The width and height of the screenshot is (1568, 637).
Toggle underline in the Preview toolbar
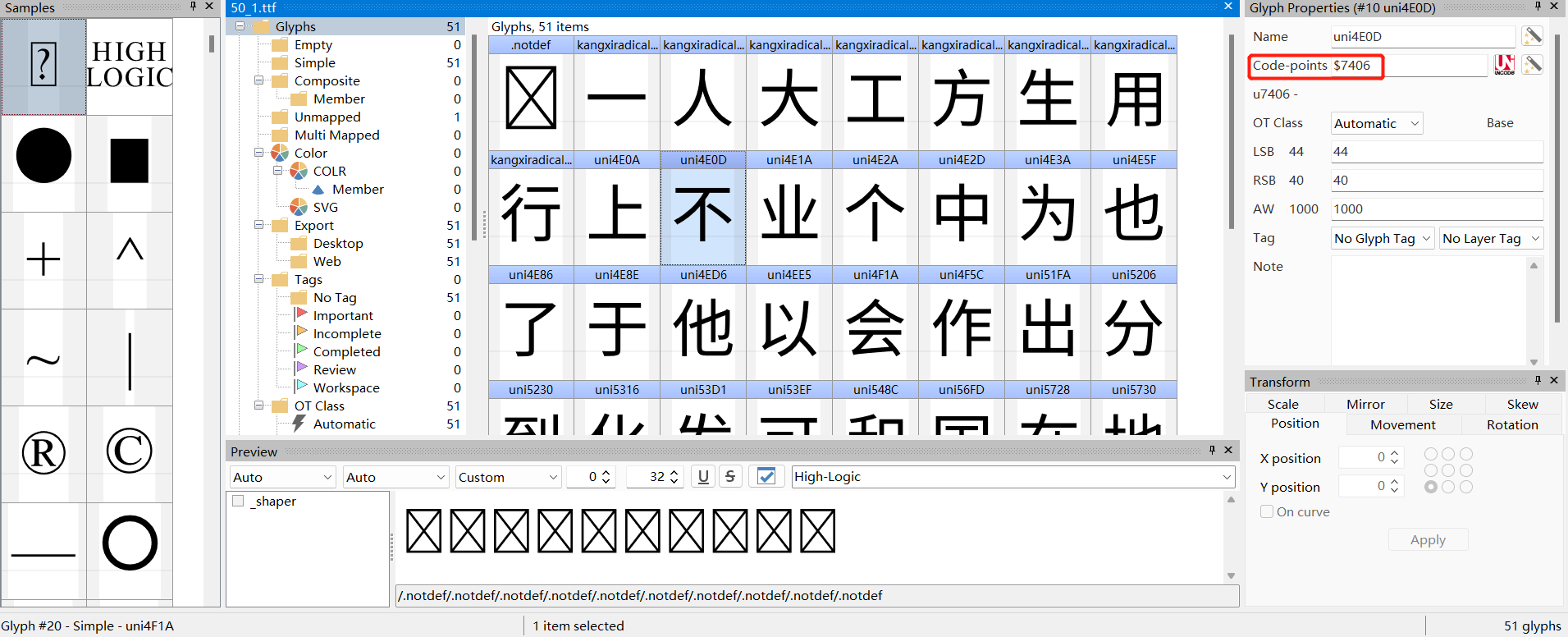tap(703, 477)
